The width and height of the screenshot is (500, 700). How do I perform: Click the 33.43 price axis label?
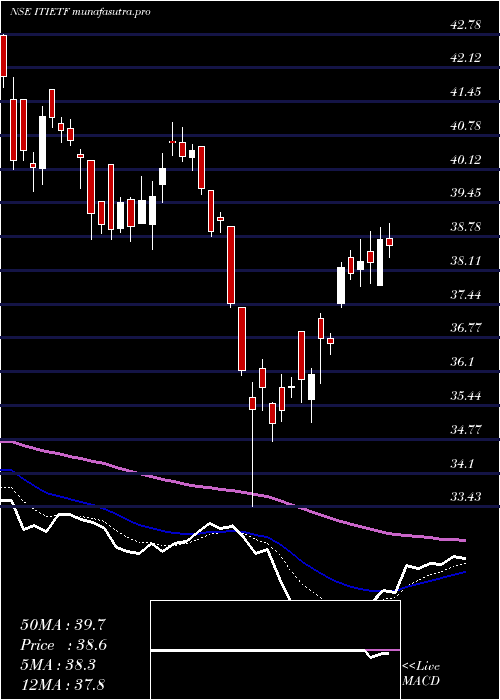point(466,497)
